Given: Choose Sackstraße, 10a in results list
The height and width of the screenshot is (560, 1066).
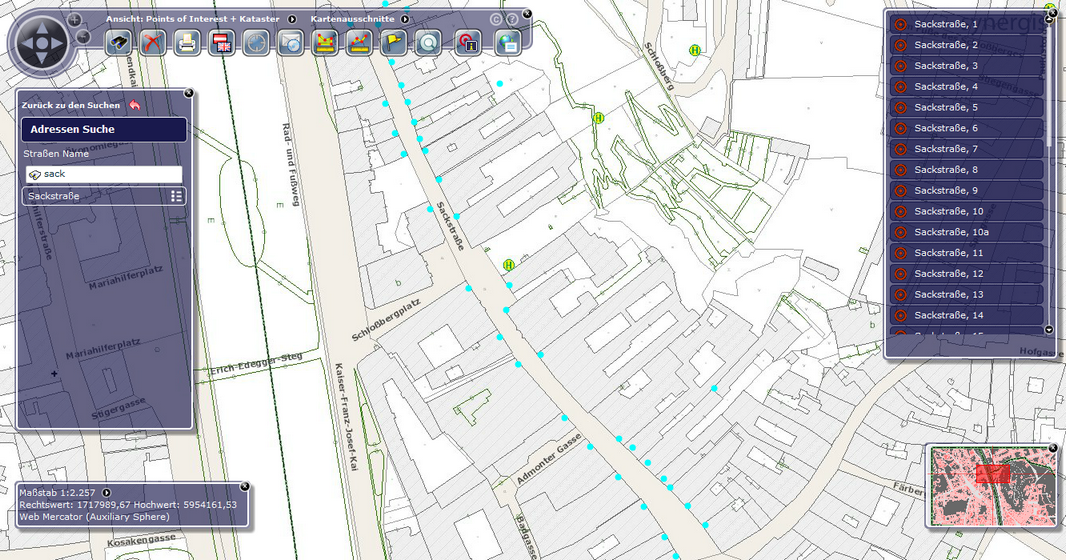Looking at the screenshot, I should tap(965, 232).
